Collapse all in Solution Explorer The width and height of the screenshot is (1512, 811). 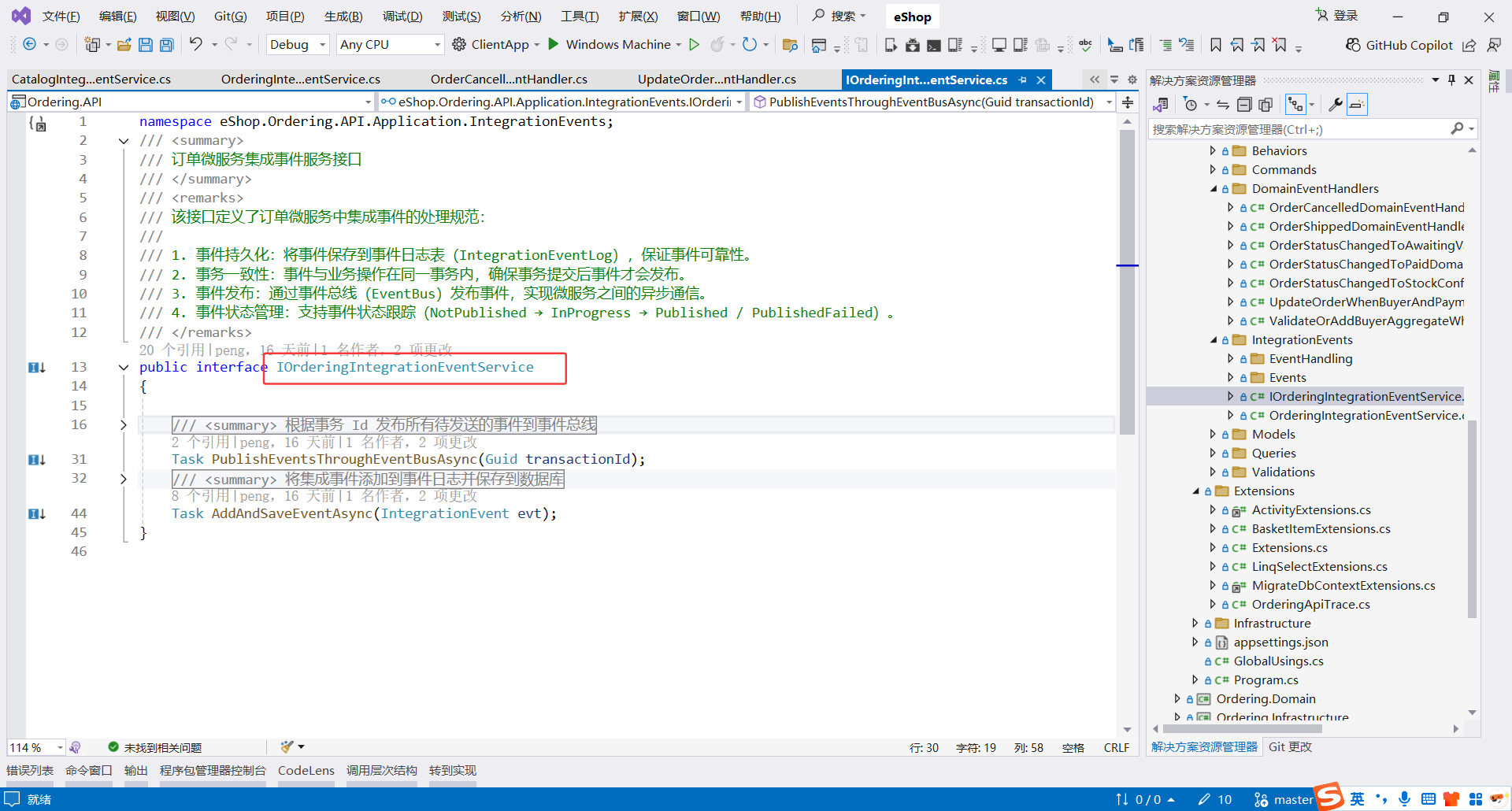tap(1244, 104)
